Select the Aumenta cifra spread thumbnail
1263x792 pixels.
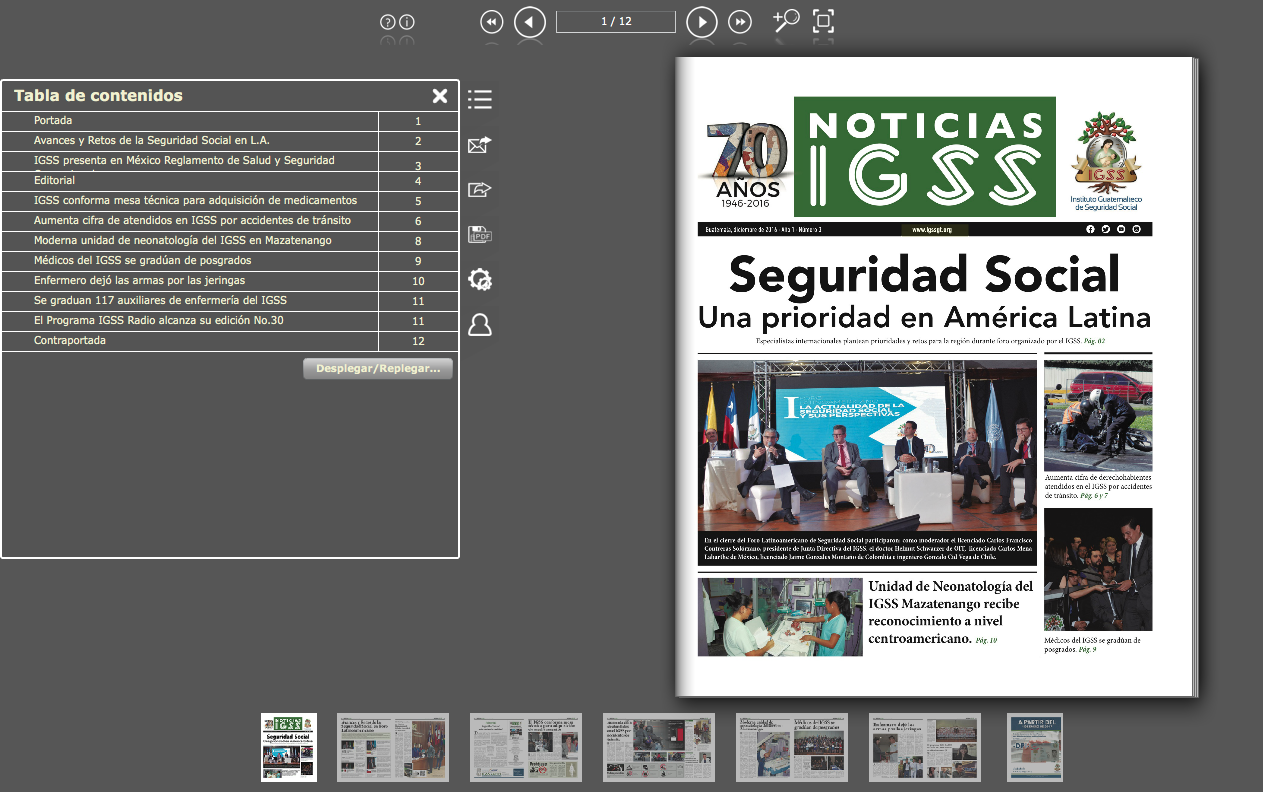[x=659, y=747]
